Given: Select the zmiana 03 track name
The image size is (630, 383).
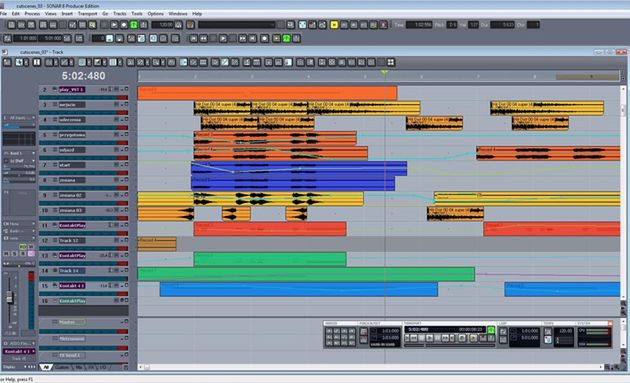Looking at the screenshot, I should pyautogui.click(x=72, y=210).
